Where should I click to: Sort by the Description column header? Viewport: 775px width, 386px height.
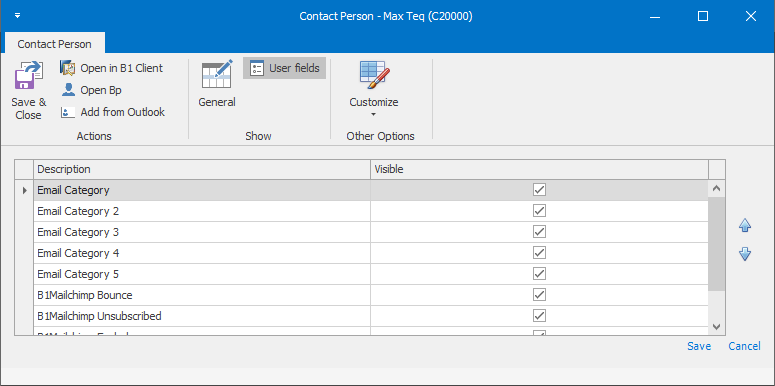click(202, 169)
